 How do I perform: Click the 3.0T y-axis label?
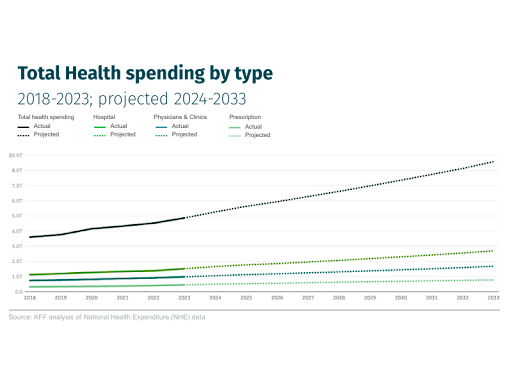click(x=17, y=246)
